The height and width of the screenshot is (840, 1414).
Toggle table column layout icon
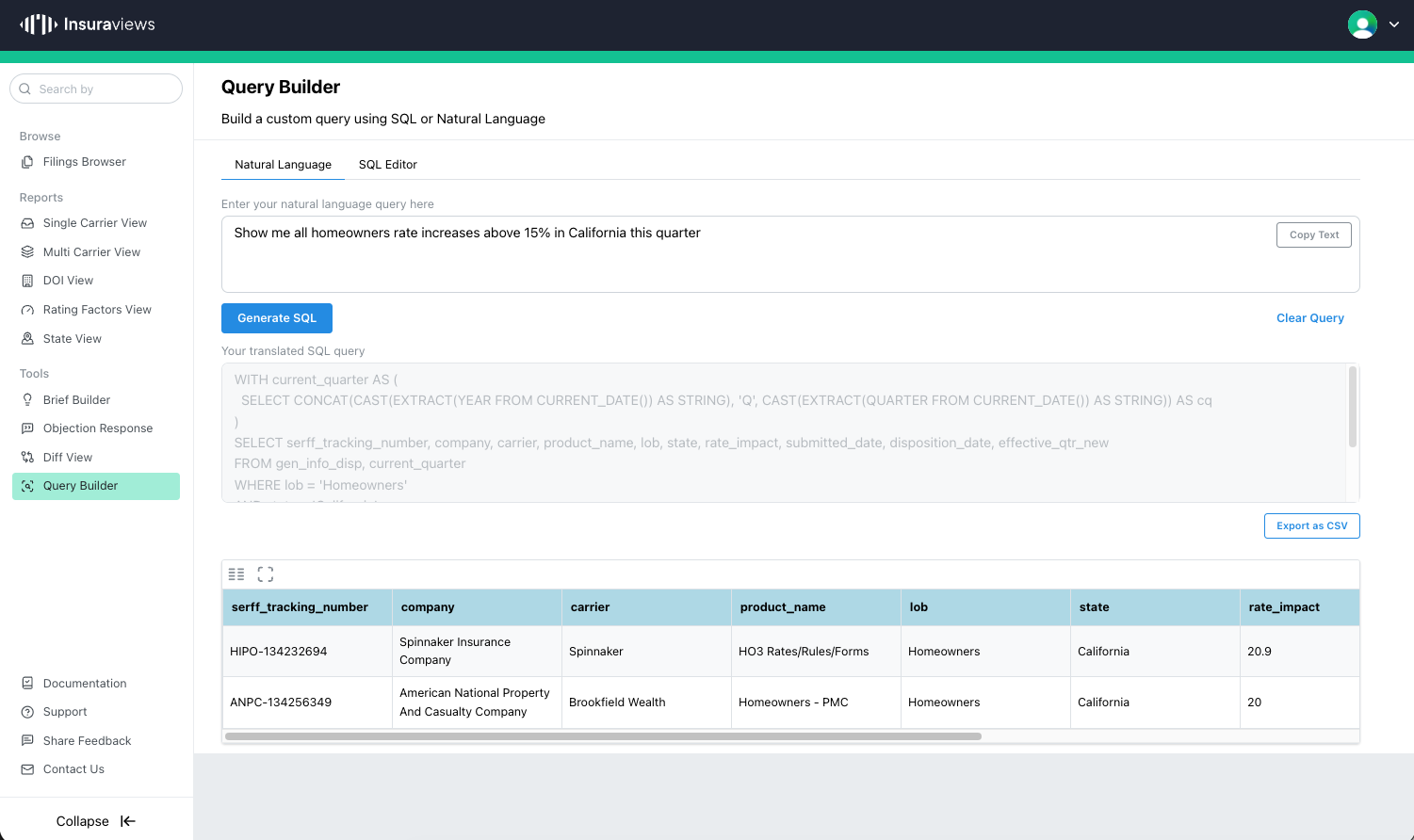[236, 574]
